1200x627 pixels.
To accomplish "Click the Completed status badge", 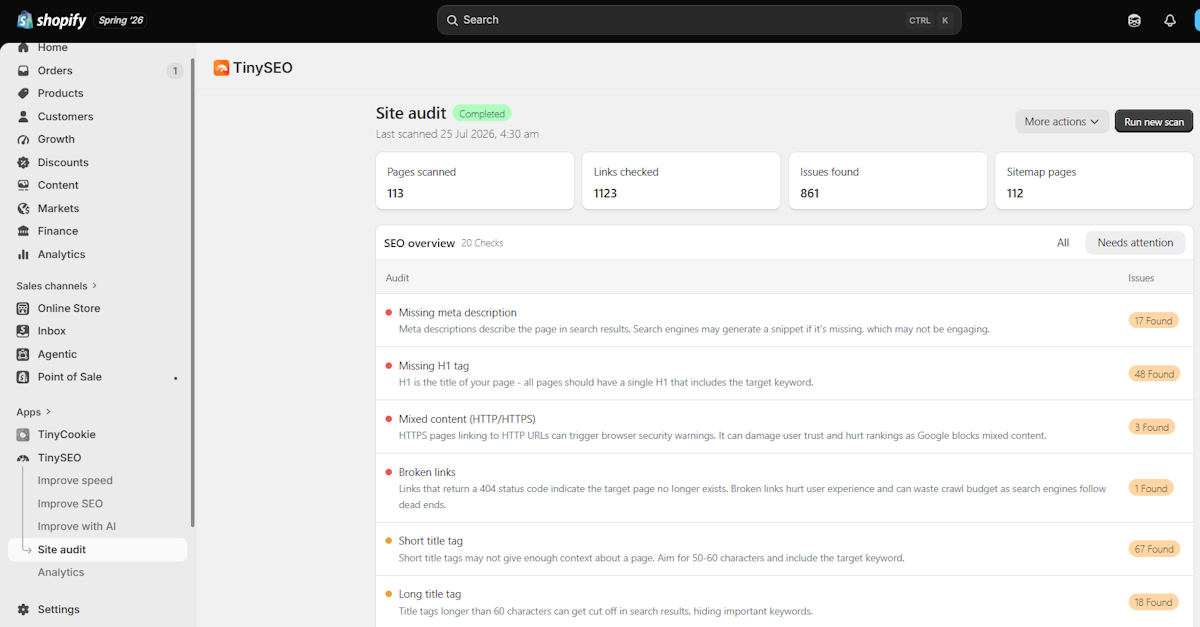I will pyautogui.click(x=482, y=114).
